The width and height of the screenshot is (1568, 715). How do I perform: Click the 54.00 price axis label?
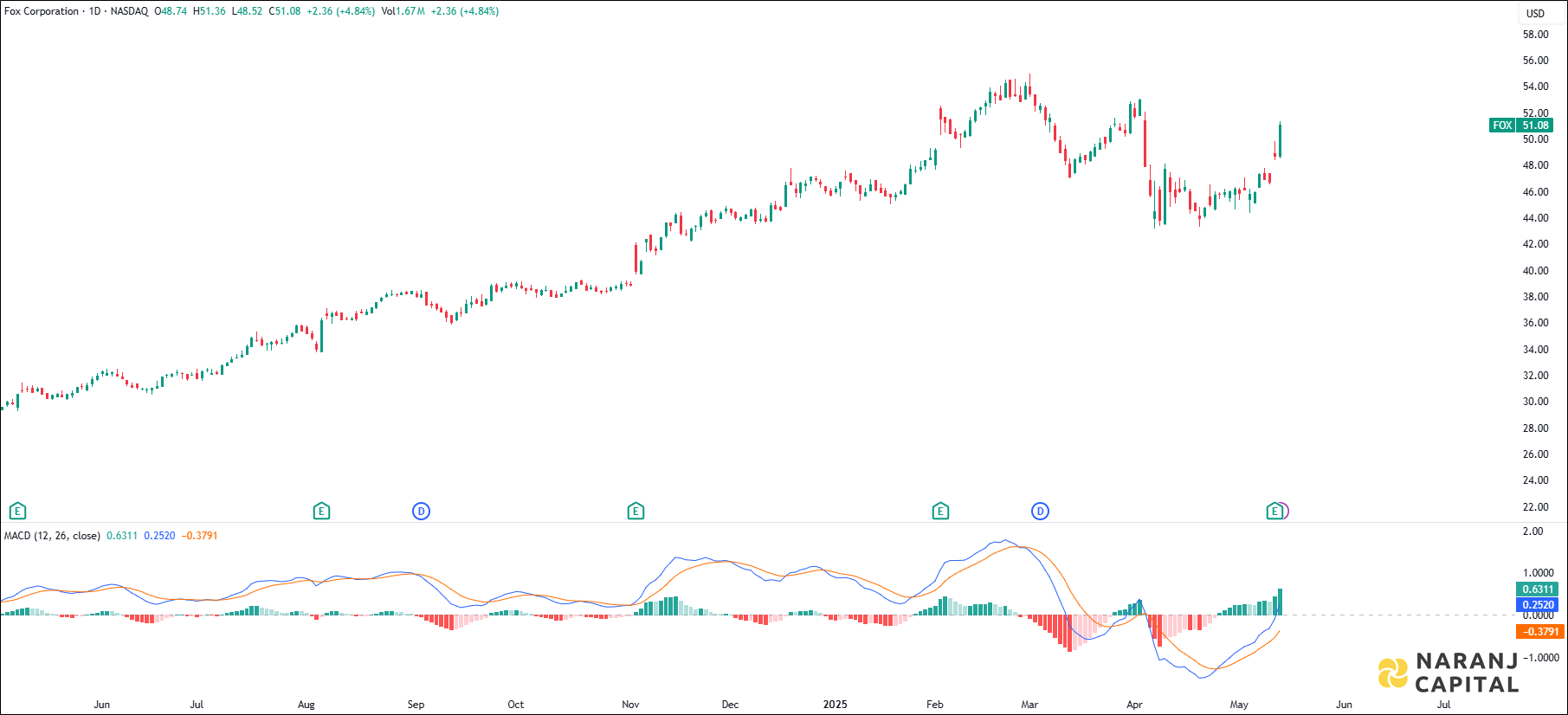pos(1535,87)
